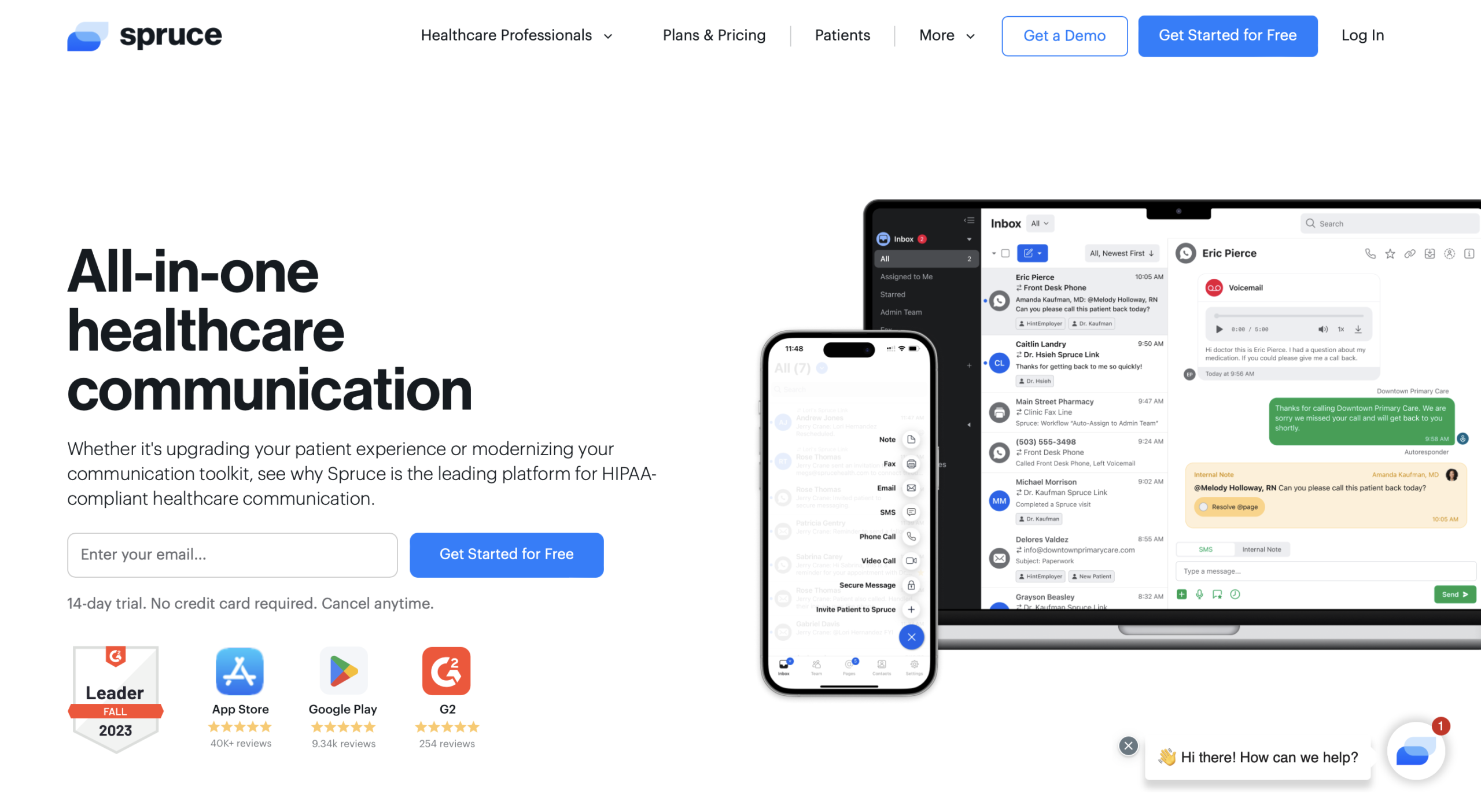Select the Plans & Pricing menu item

tap(714, 36)
